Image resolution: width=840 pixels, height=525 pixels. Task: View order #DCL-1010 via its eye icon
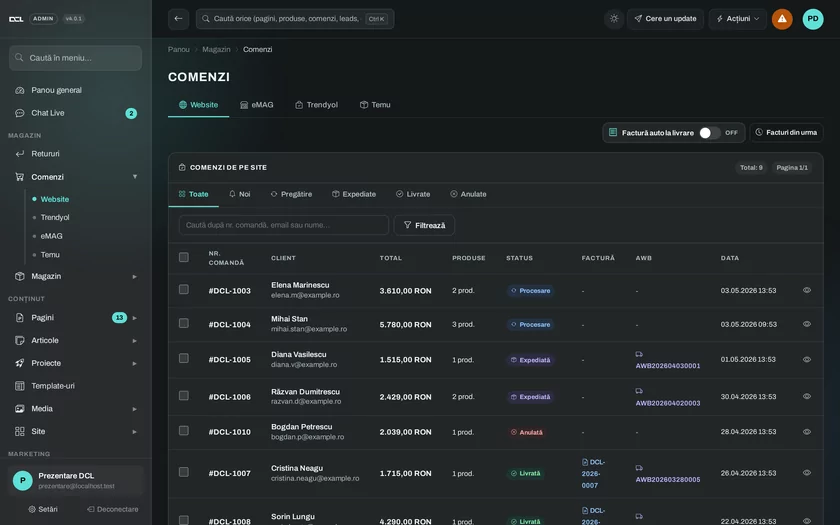pyautogui.click(x=807, y=432)
